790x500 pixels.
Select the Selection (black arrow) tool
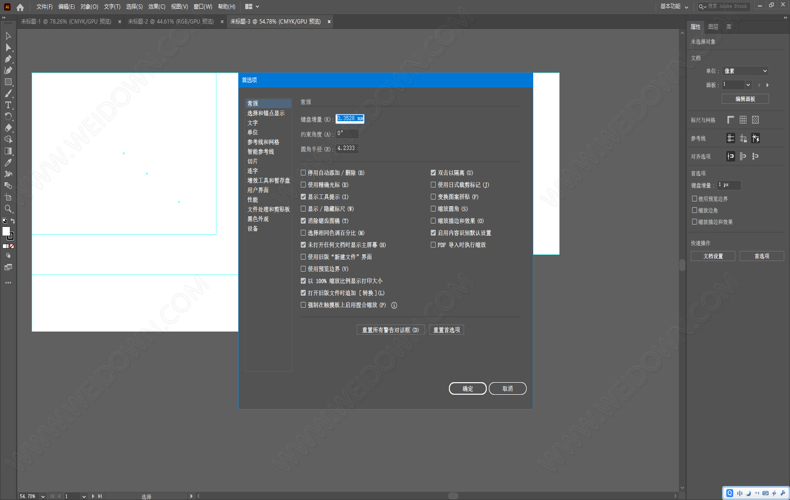click(8, 36)
